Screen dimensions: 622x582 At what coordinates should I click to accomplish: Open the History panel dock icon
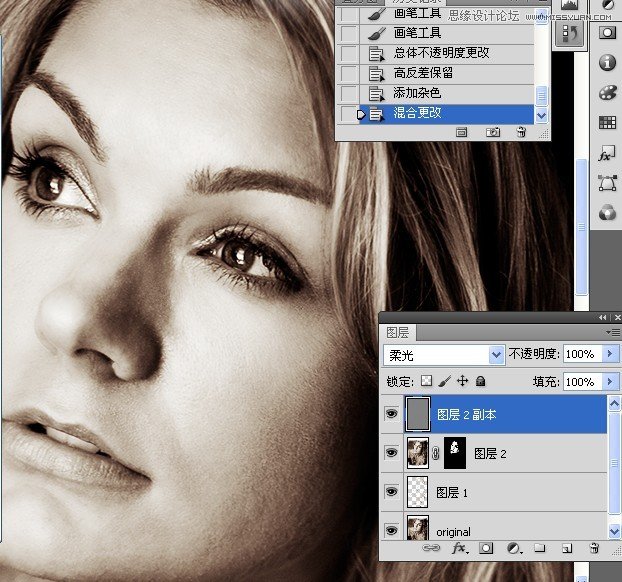pyautogui.click(x=570, y=34)
